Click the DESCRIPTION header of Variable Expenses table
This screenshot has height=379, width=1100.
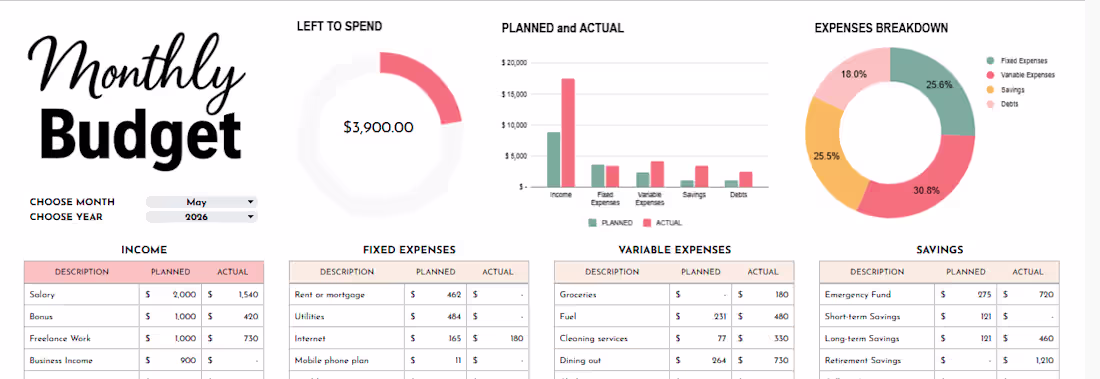click(x=612, y=272)
